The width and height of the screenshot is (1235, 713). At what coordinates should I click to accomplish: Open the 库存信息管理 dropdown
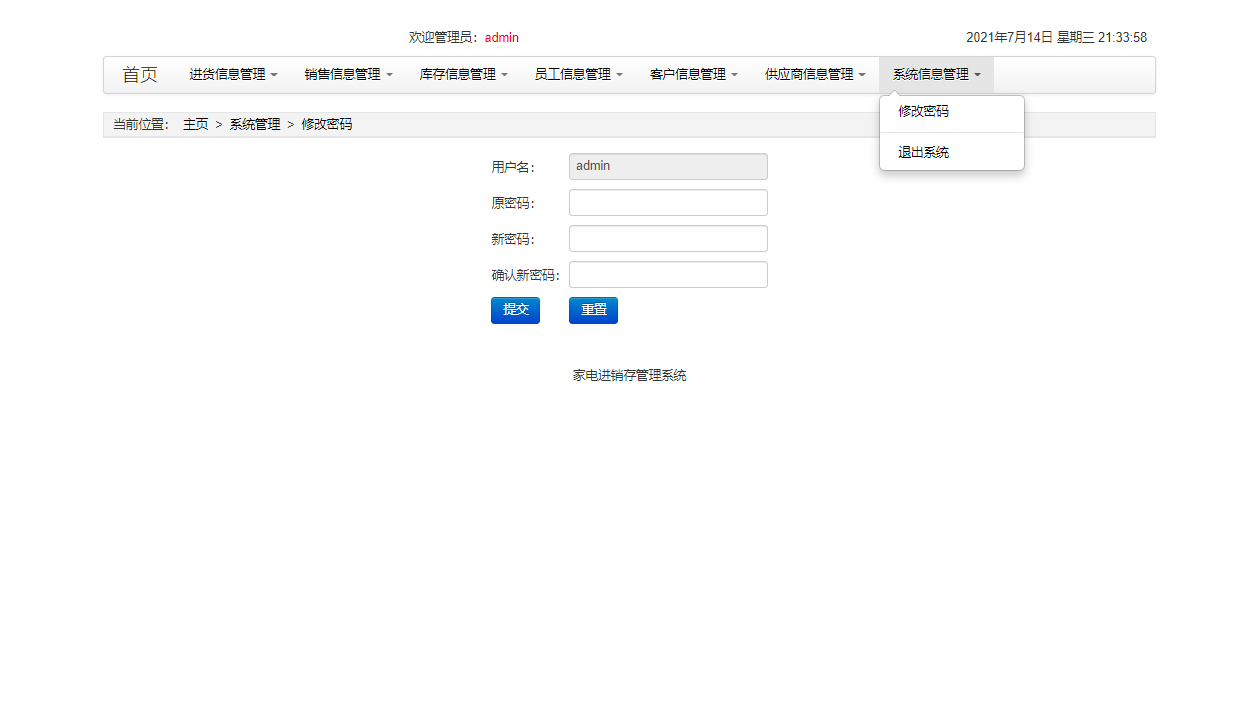coord(462,74)
